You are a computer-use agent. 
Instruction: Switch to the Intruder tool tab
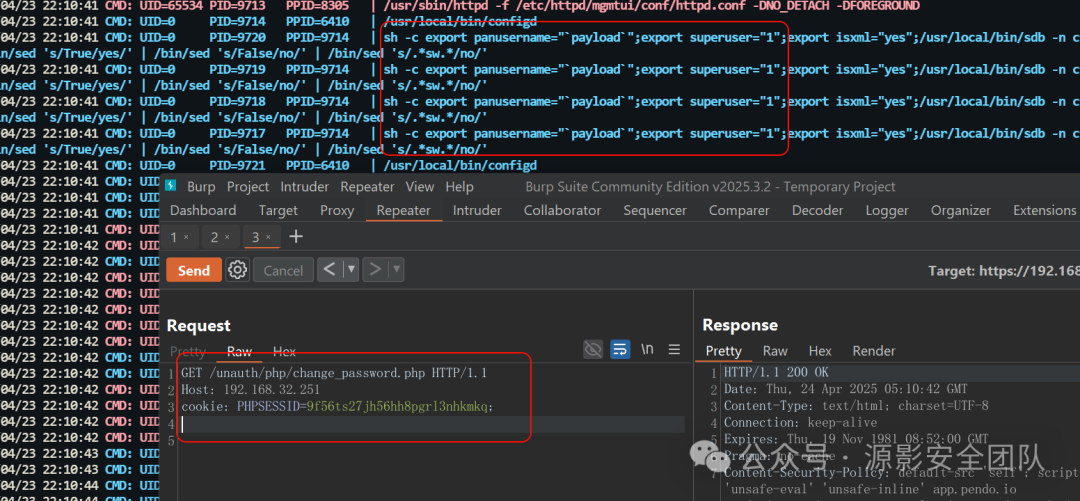(x=477, y=210)
